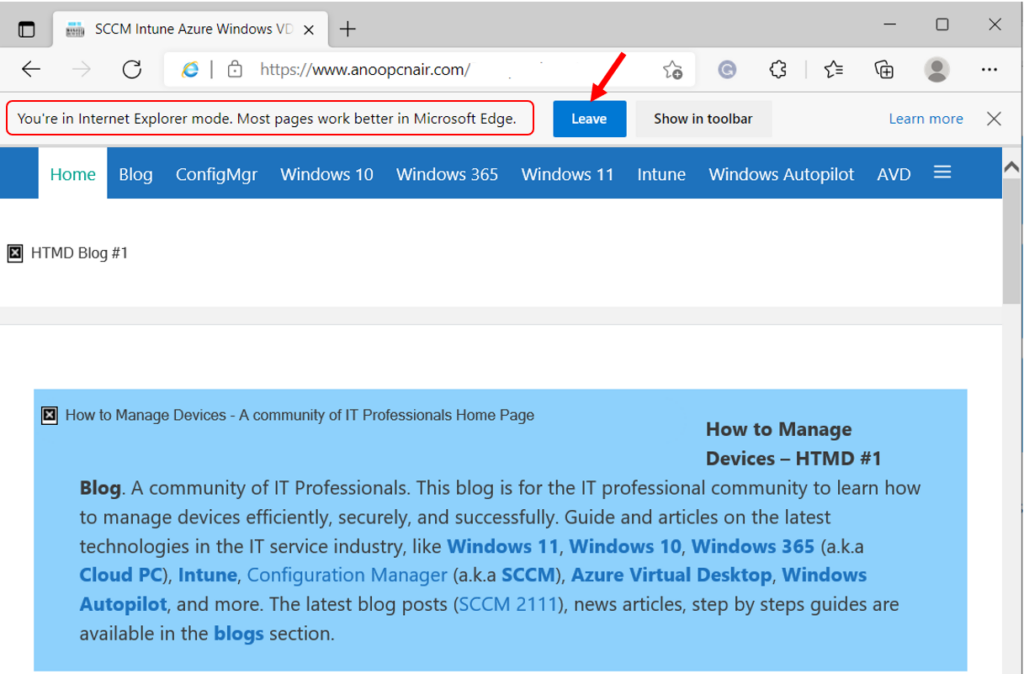Click the How to Manage Devices broken image
The width and height of the screenshot is (1024, 674).
(49, 415)
